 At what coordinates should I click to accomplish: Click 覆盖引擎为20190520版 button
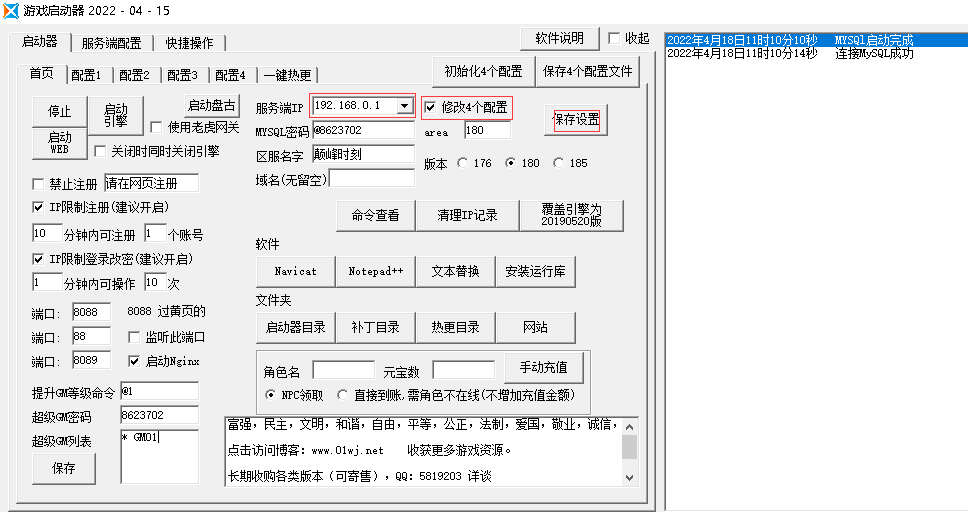572,216
